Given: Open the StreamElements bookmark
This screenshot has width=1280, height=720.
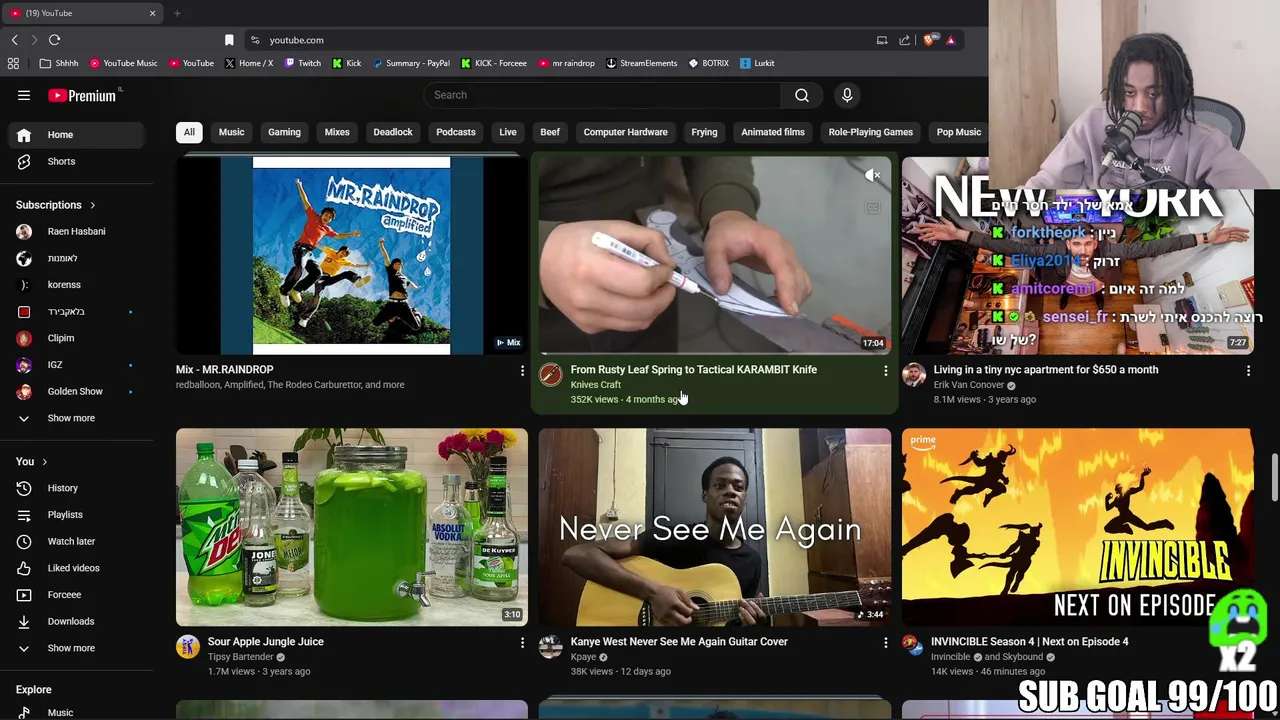Looking at the screenshot, I should tap(642, 63).
